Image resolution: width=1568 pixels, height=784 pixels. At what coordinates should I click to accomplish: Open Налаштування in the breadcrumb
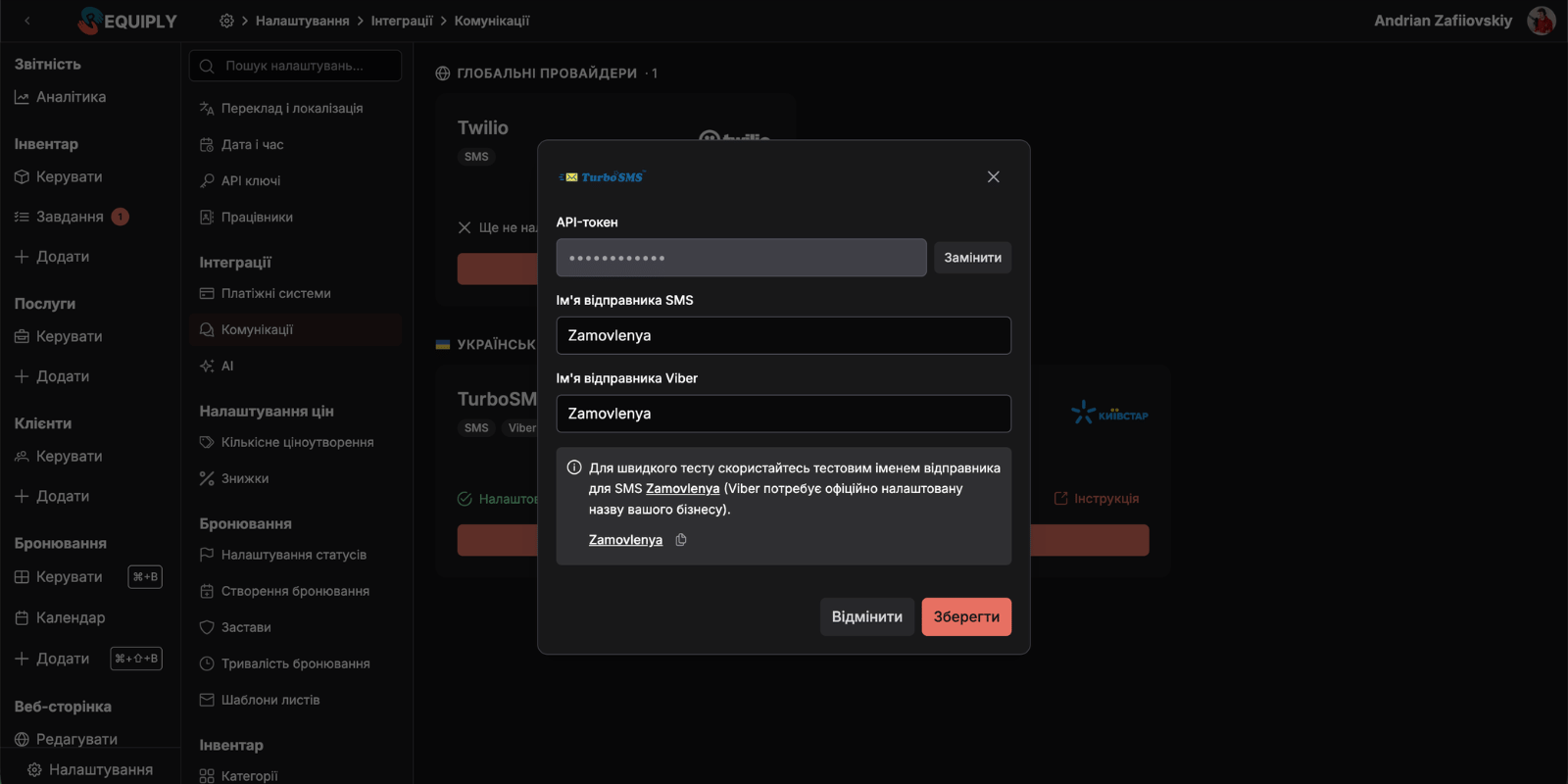(x=302, y=21)
